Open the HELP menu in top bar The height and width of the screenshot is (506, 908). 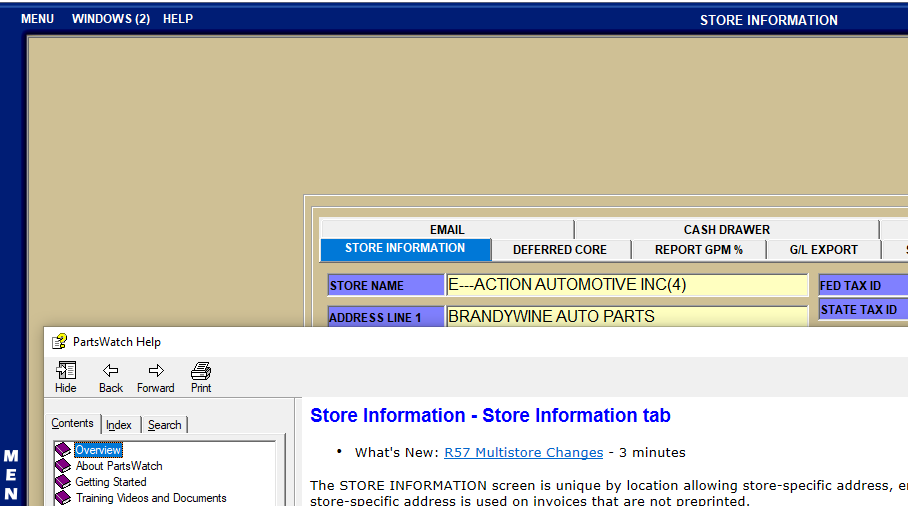click(178, 19)
